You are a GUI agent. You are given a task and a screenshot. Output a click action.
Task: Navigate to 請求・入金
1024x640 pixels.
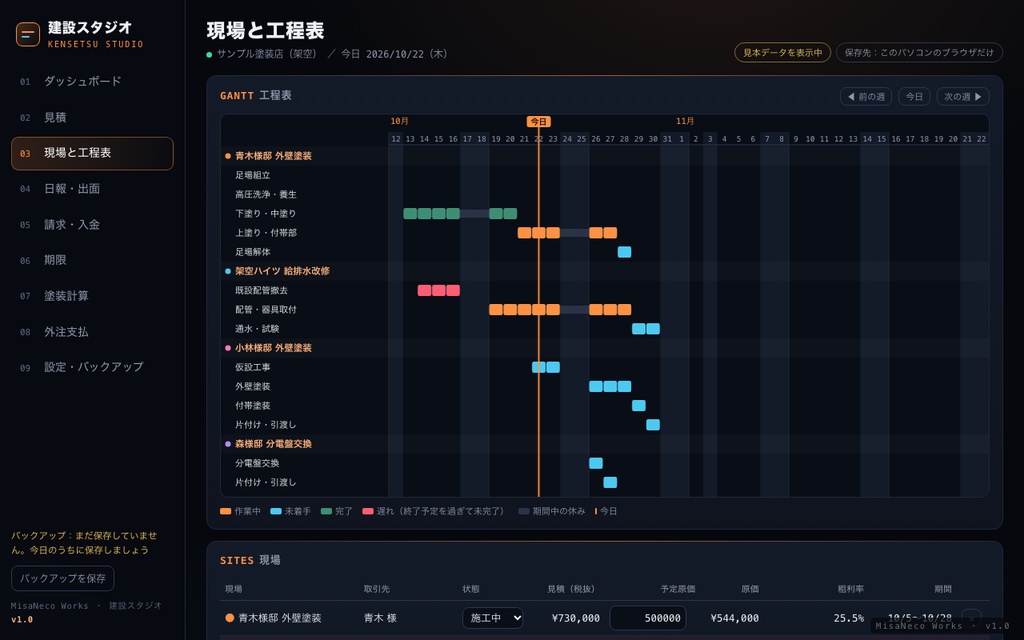click(92, 225)
